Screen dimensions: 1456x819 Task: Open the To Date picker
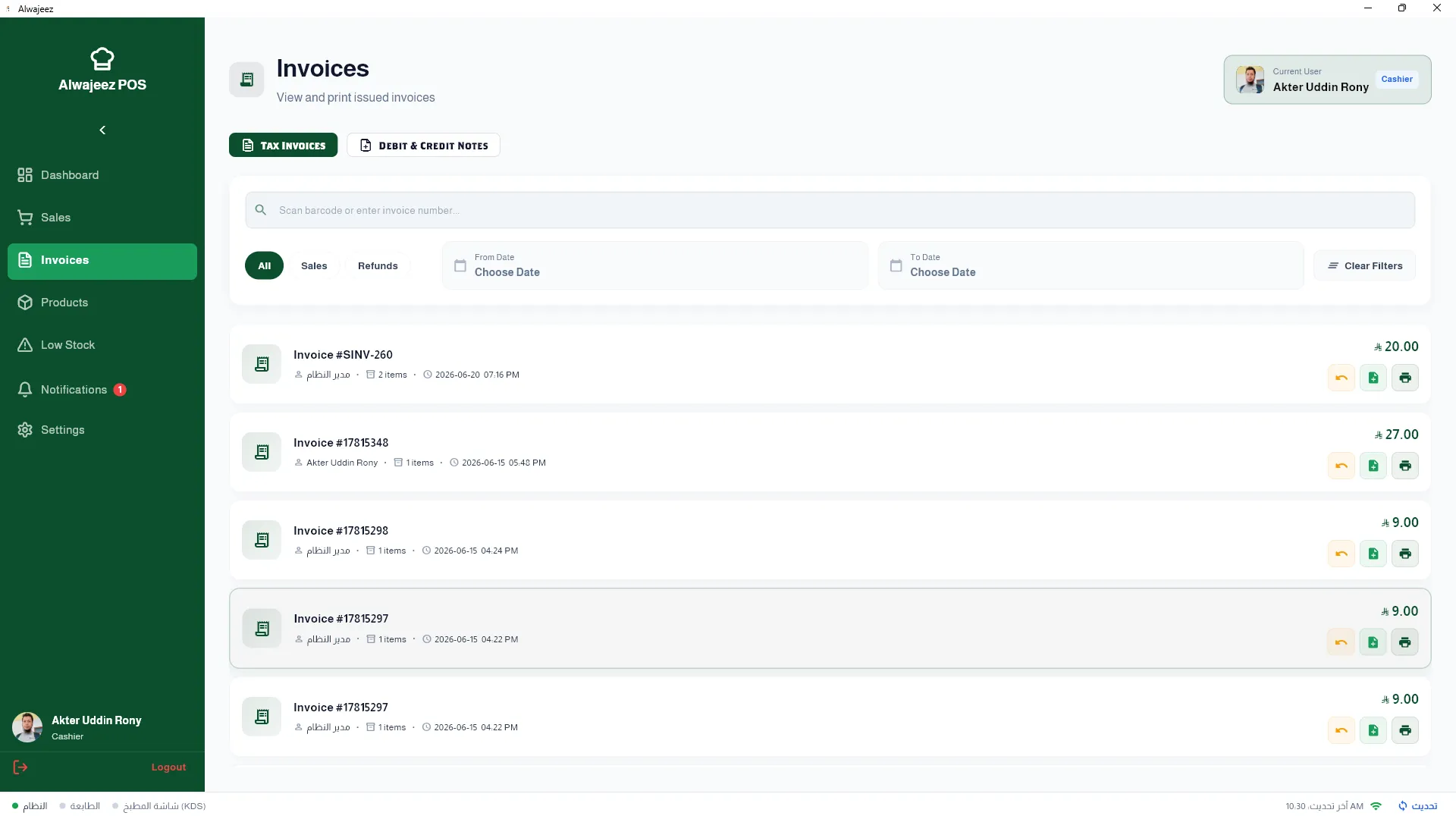[x=1090, y=265]
